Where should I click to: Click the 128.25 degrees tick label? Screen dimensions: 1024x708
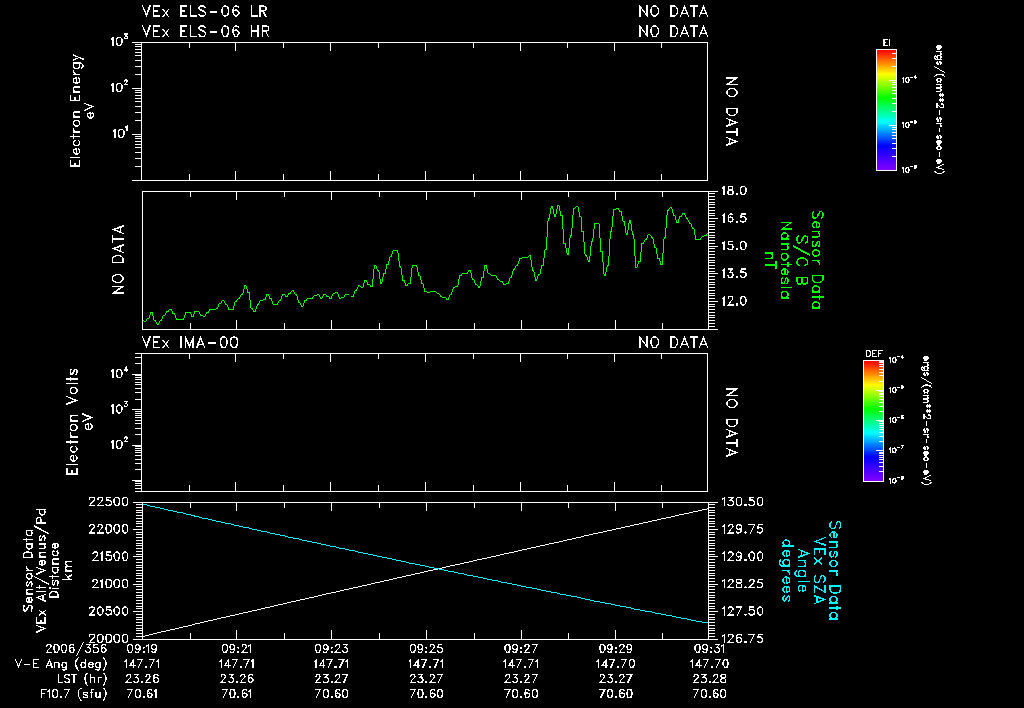pos(742,584)
